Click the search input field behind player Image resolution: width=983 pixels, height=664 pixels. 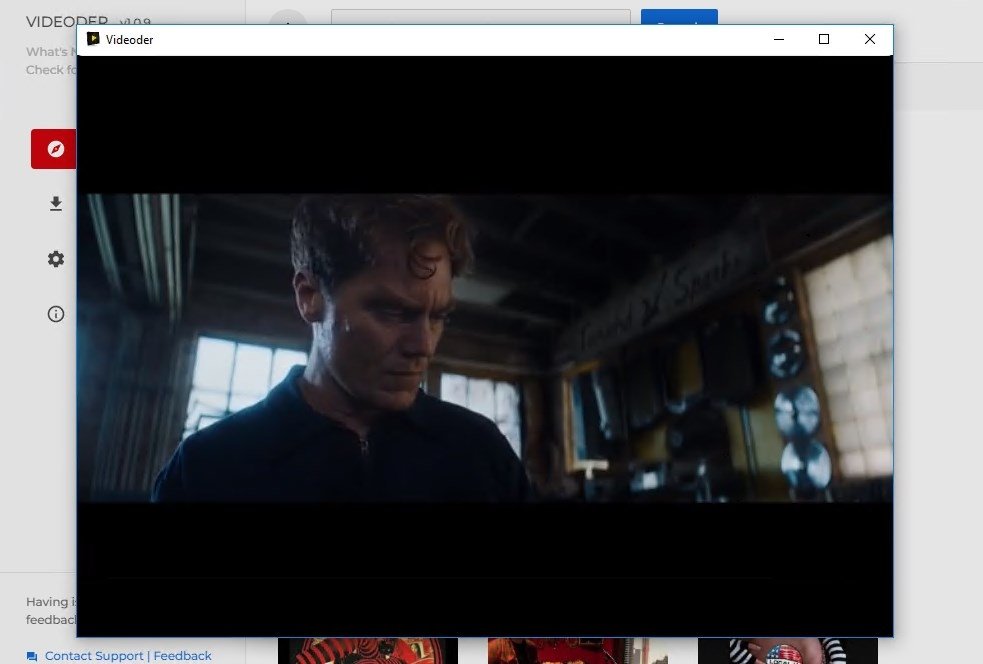point(480,17)
